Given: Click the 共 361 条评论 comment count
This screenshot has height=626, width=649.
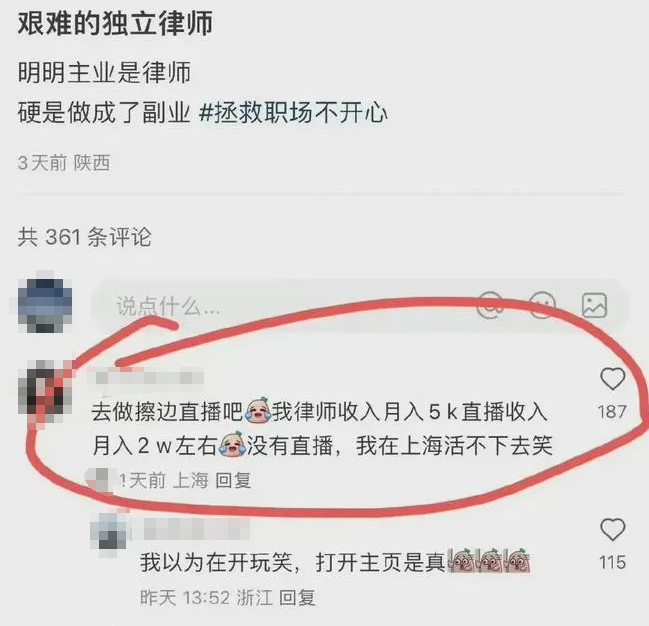Looking at the screenshot, I should coord(84,237).
